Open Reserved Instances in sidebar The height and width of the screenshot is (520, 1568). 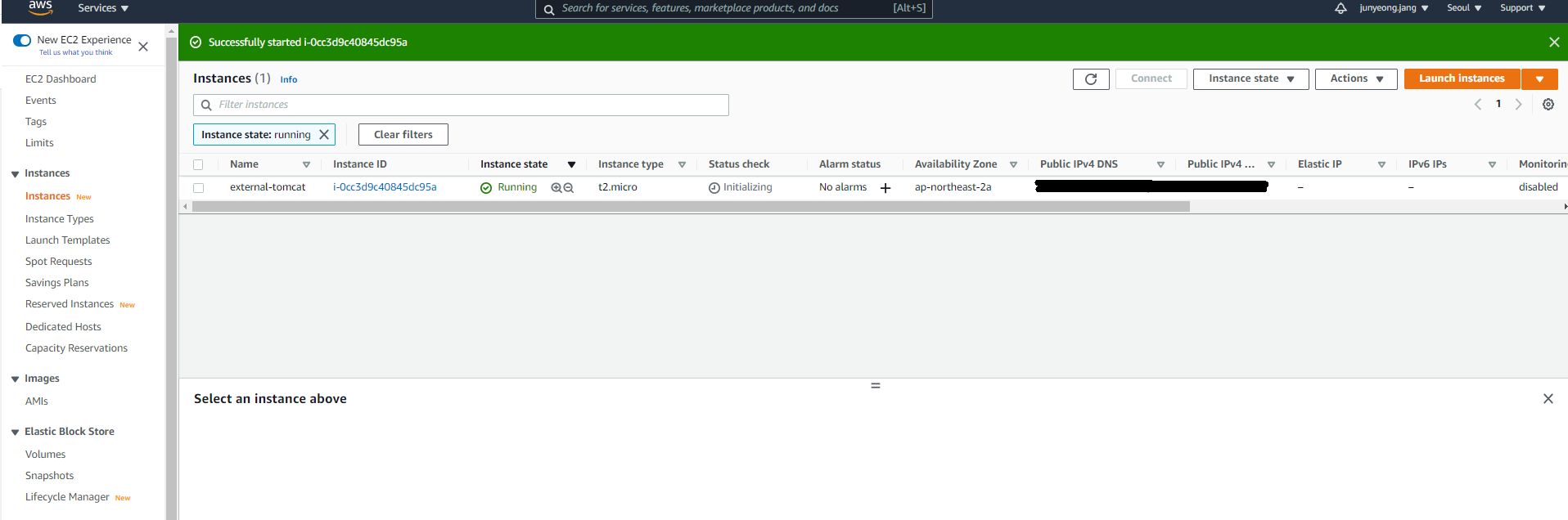pos(70,304)
